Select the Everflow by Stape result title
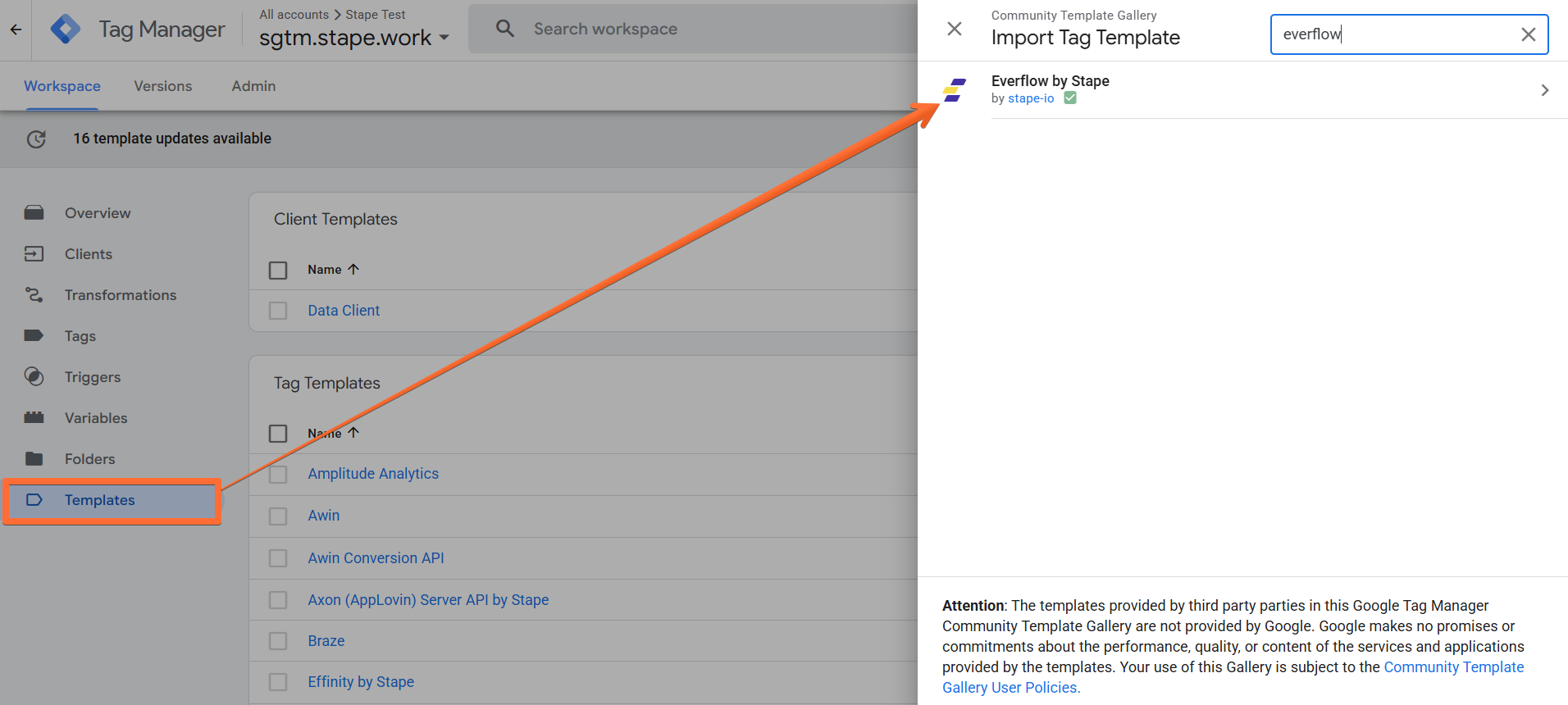Image resolution: width=1568 pixels, height=705 pixels. [1050, 81]
